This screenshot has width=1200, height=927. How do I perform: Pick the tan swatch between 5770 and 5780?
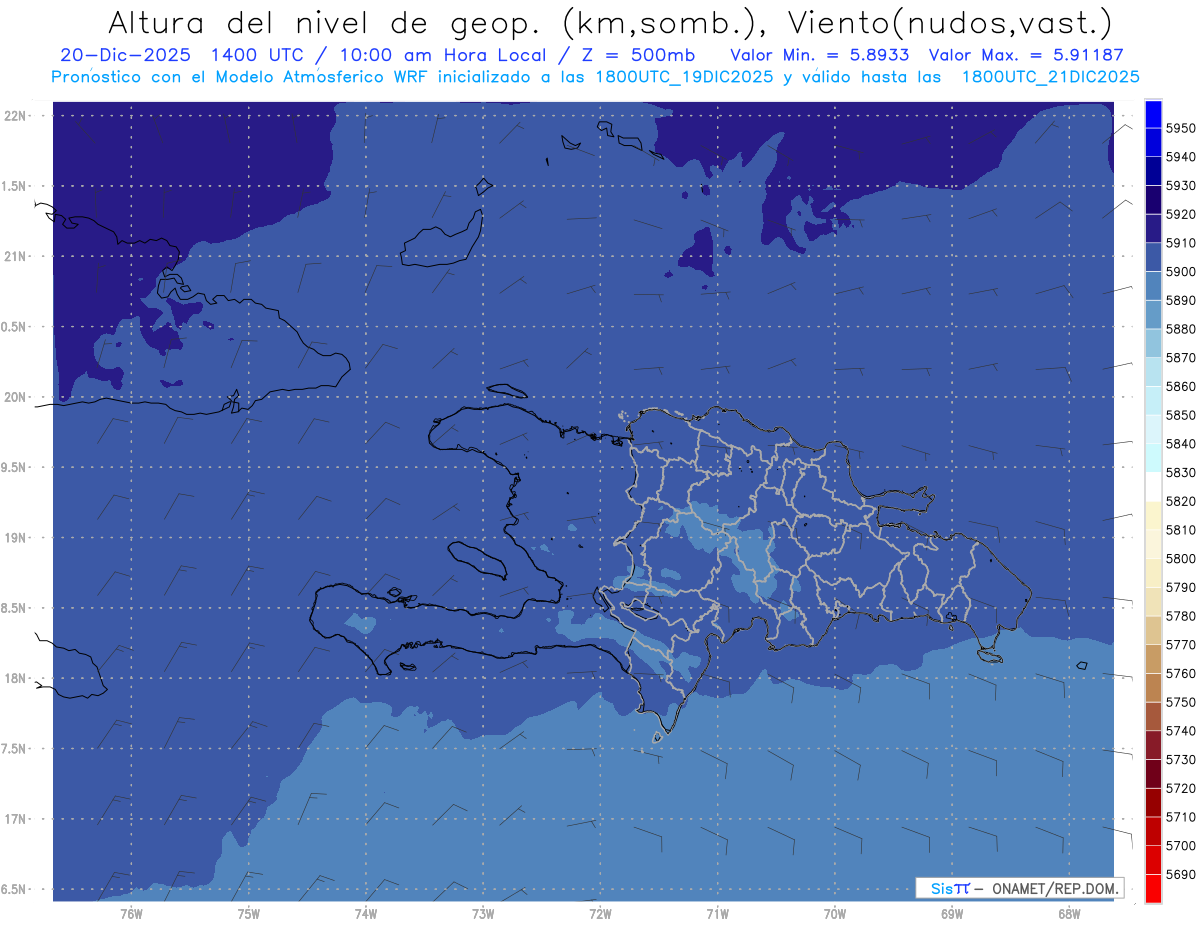[1153, 630]
